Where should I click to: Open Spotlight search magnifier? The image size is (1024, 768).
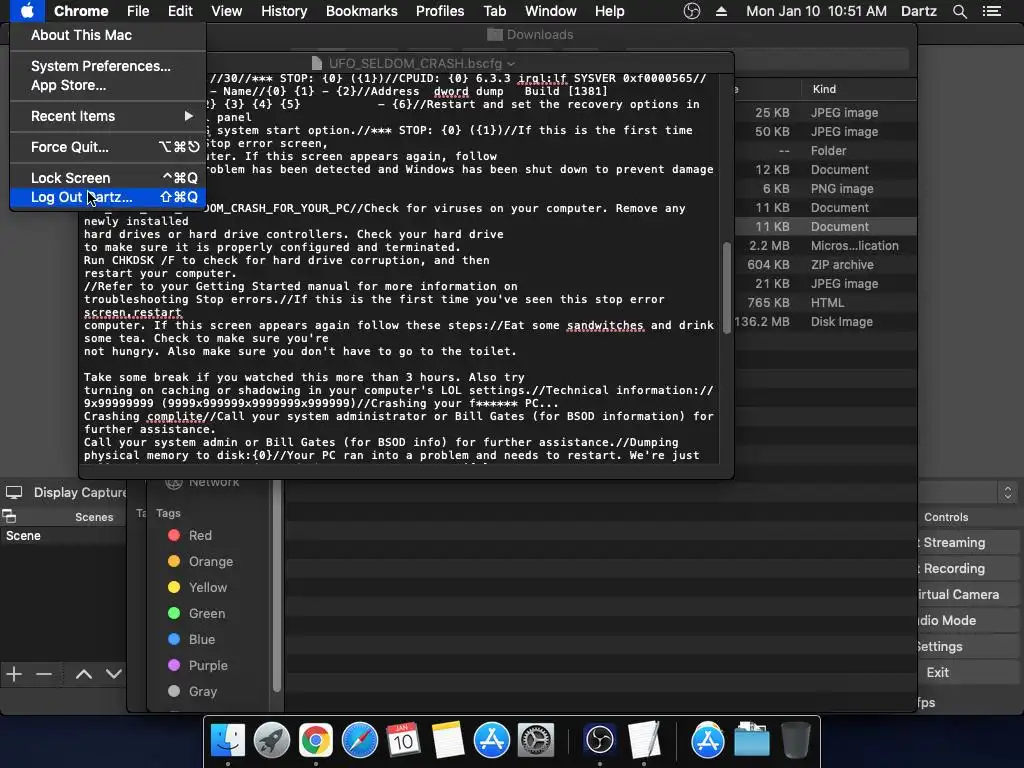(x=959, y=11)
